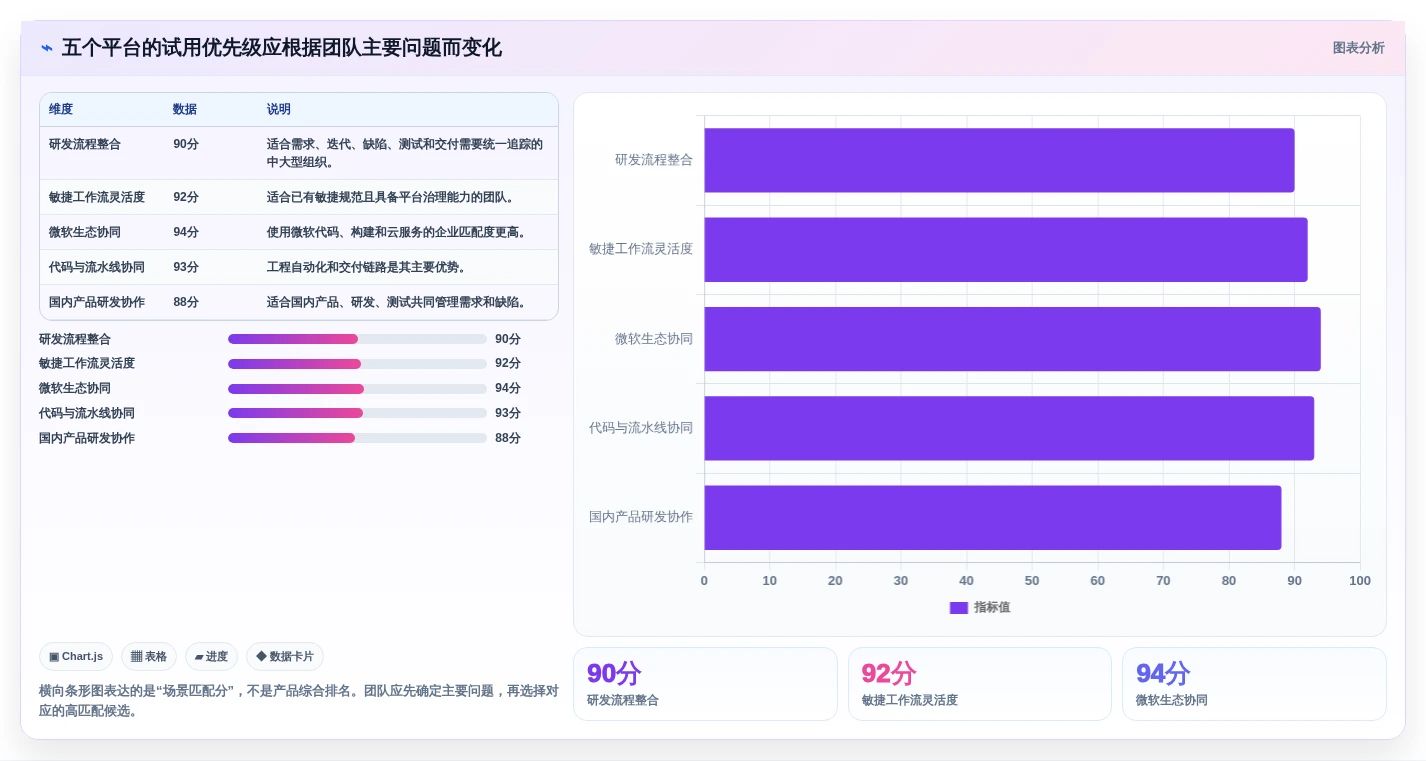Screen dimensions: 1426x761
Task: Click description starting 适合需求、迭代、缺陷
Action: (405, 153)
